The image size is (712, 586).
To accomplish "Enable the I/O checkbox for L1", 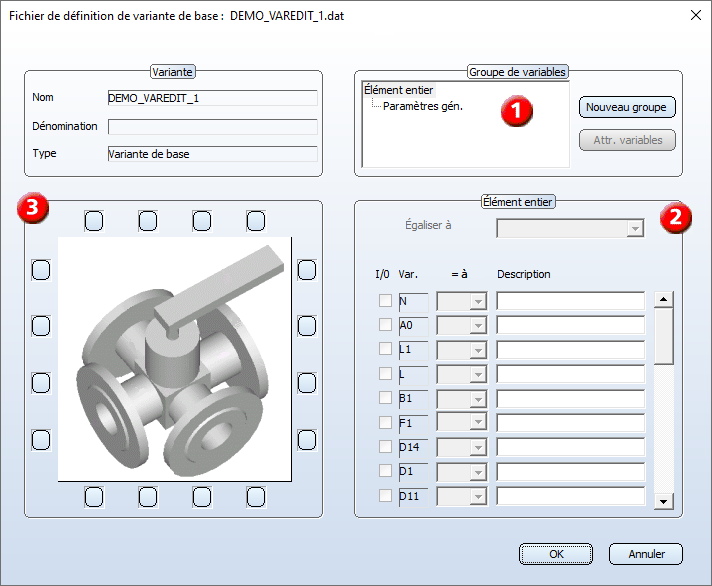I will coord(385,349).
